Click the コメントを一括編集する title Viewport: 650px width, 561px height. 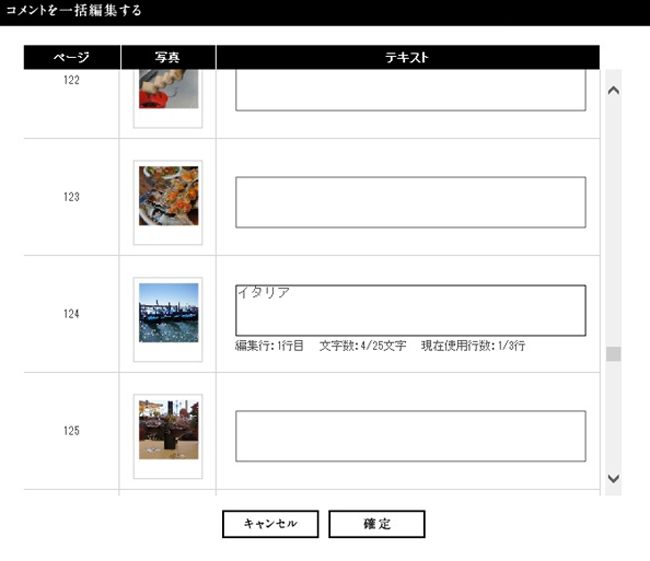click(x=74, y=10)
